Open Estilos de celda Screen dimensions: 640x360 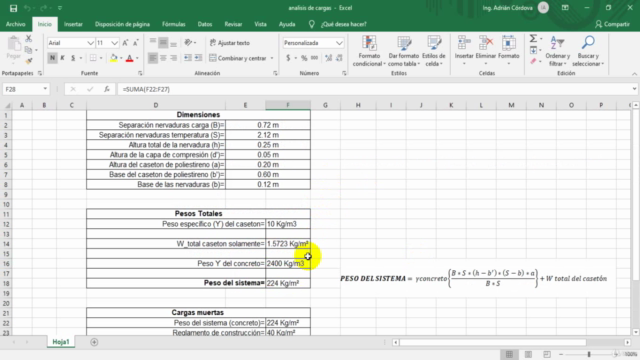[x=434, y=51]
